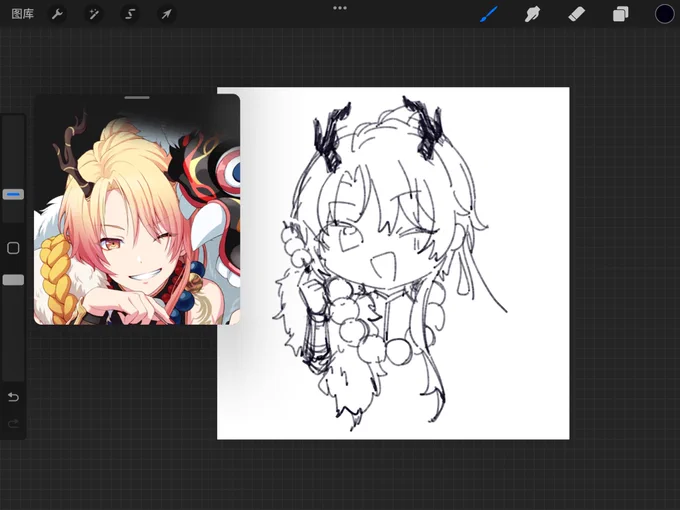Adjust the brush size slider handle
Screen dimensions: 680x510
13,194
